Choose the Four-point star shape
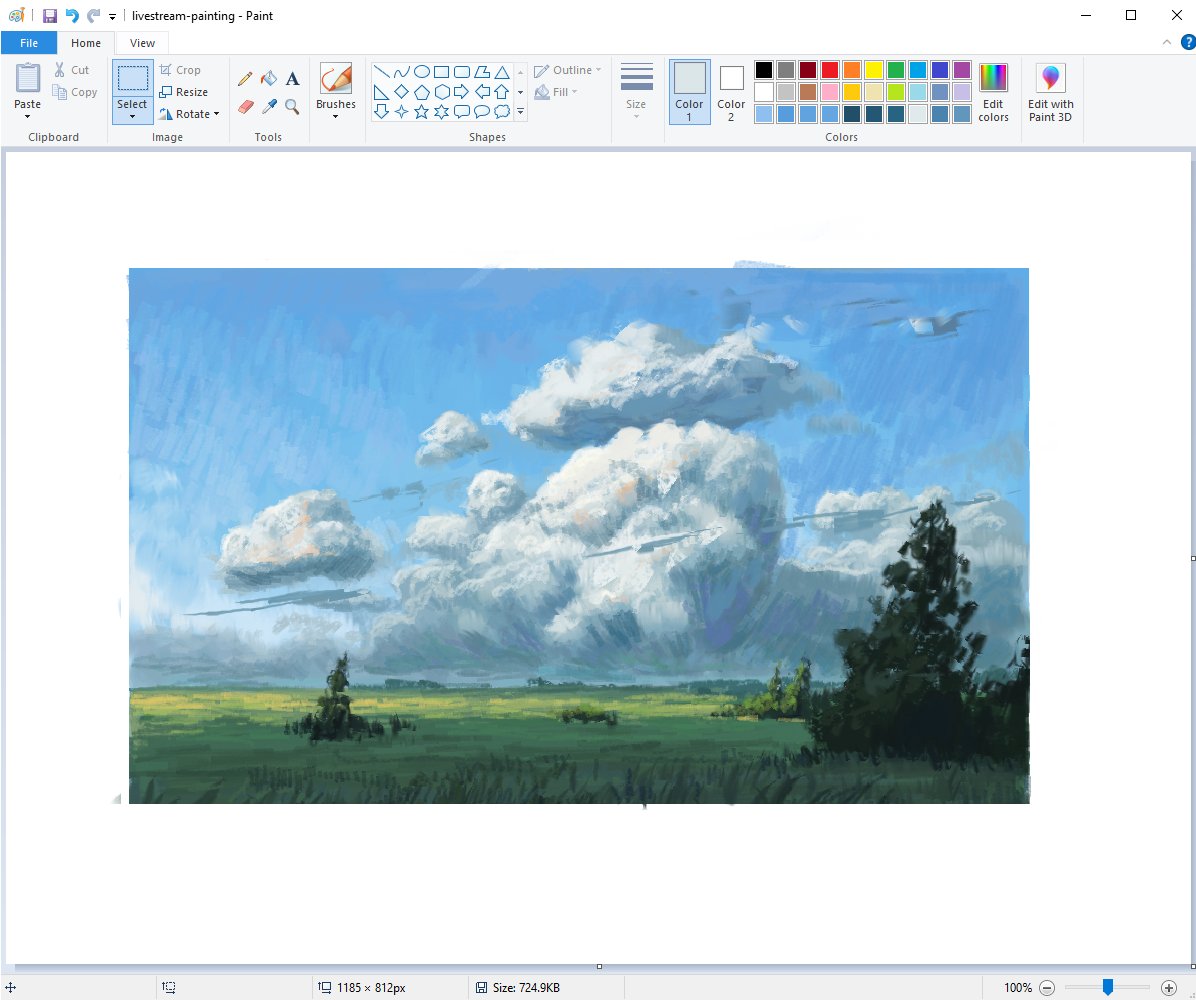Image resolution: width=1196 pixels, height=1000 pixels. pos(401,112)
